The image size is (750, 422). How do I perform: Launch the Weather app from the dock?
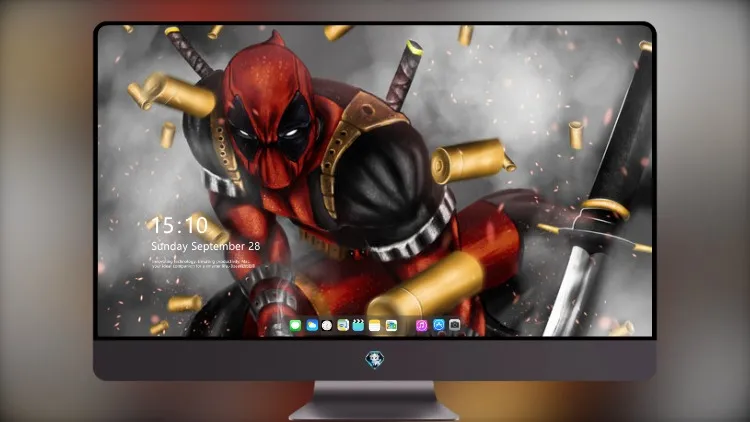coord(312,326)
